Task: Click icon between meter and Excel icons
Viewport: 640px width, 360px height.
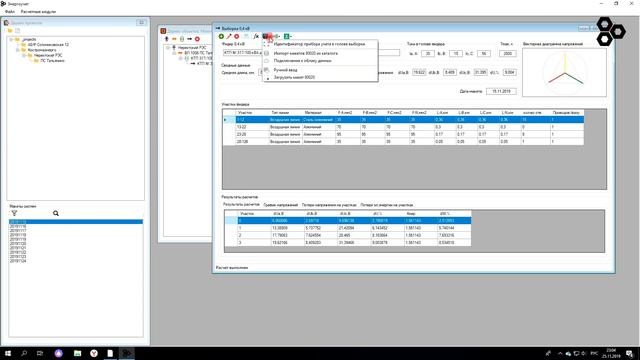Action: [276, 36]
